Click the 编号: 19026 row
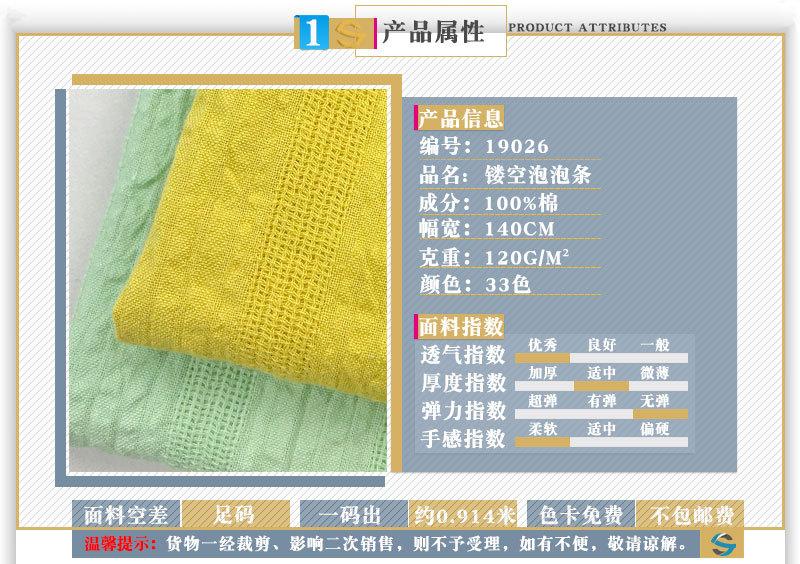Screen dimensions: 800x564 coord(485,146)
